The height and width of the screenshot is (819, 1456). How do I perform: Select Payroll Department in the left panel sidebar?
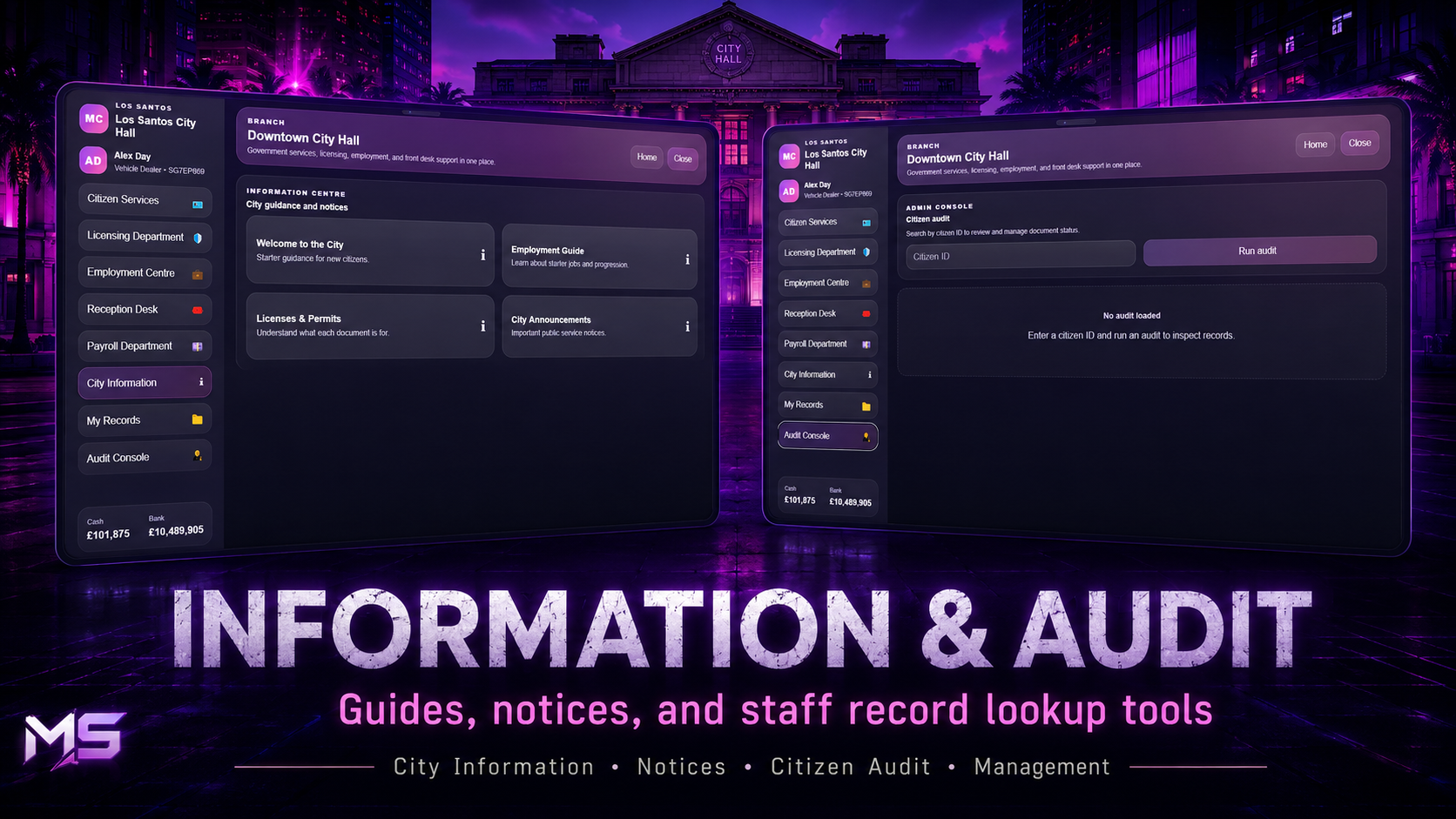coord(145,346)
